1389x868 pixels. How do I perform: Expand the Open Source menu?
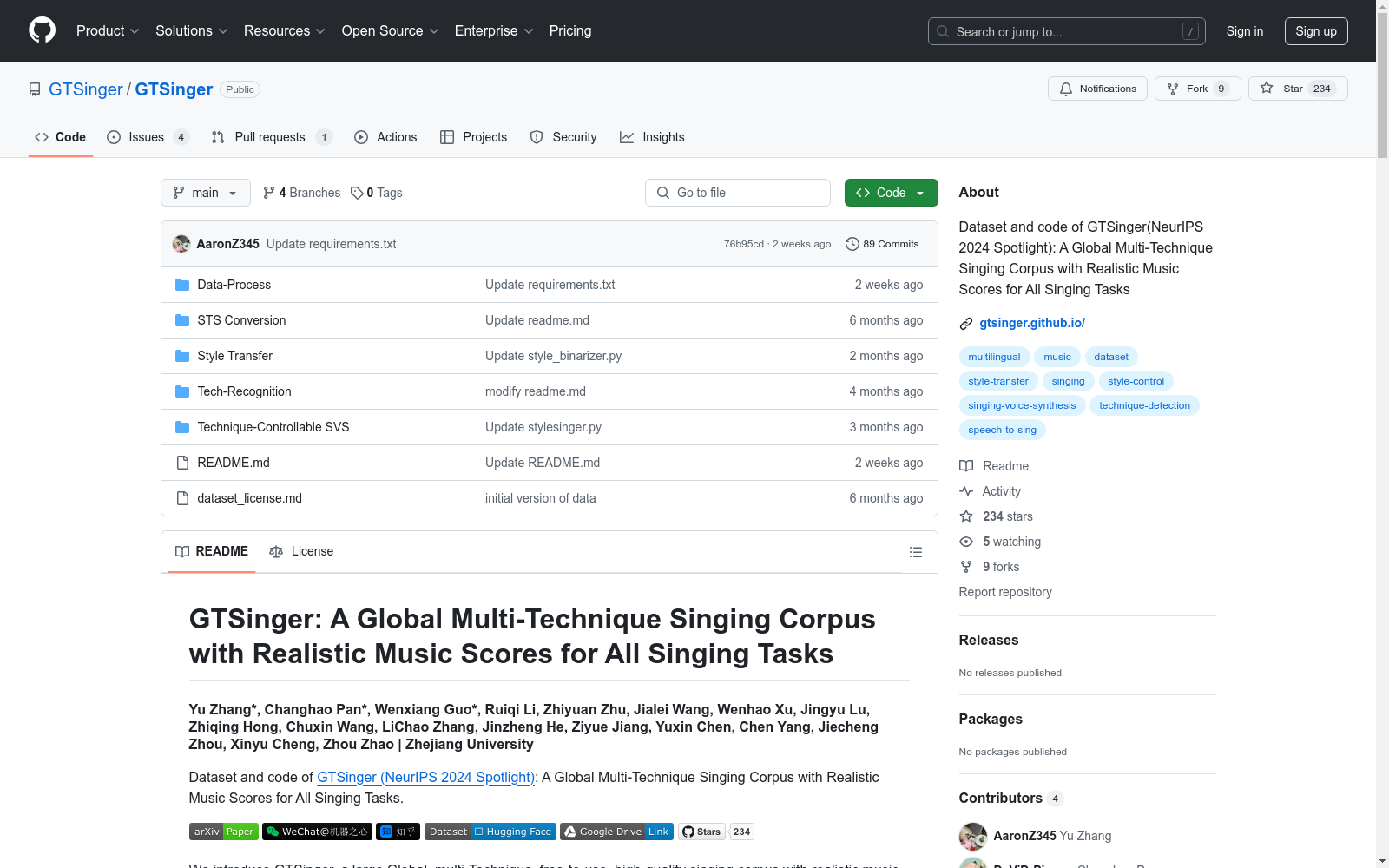coord(390,31)
